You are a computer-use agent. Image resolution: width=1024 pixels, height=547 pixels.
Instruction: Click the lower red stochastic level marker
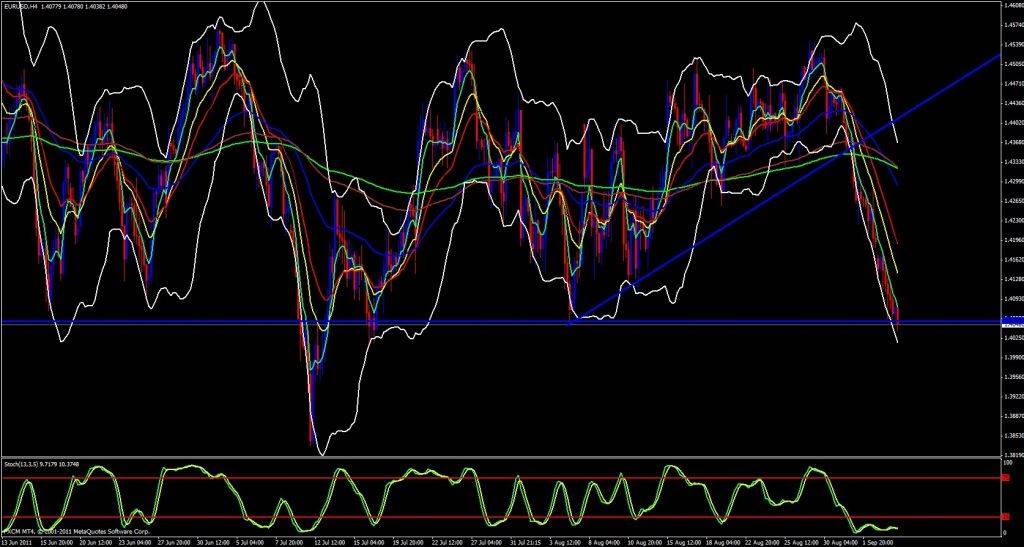pos(1006,517)
